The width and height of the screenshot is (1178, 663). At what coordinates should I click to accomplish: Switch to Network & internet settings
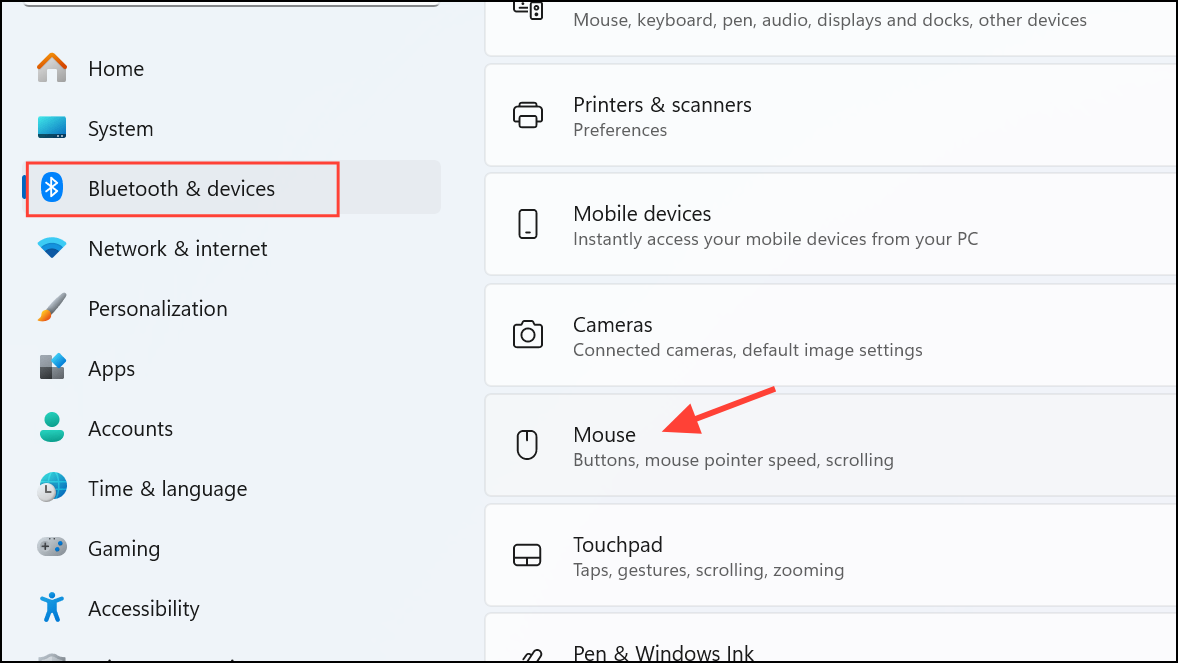click(x=177, y=248)
